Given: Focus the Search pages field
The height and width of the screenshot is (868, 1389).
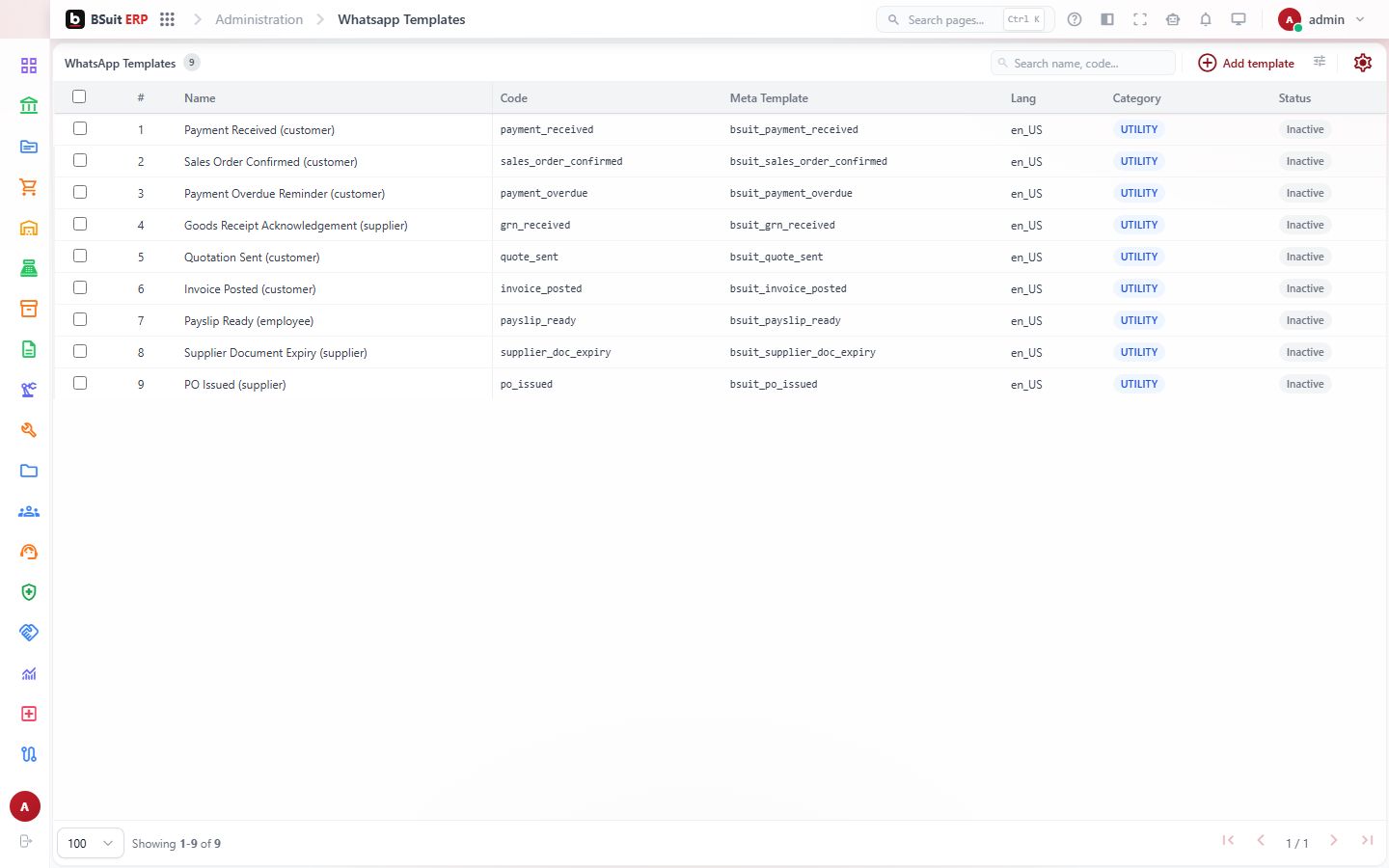Looking at the screenshot, I should [x=965, y=19].
